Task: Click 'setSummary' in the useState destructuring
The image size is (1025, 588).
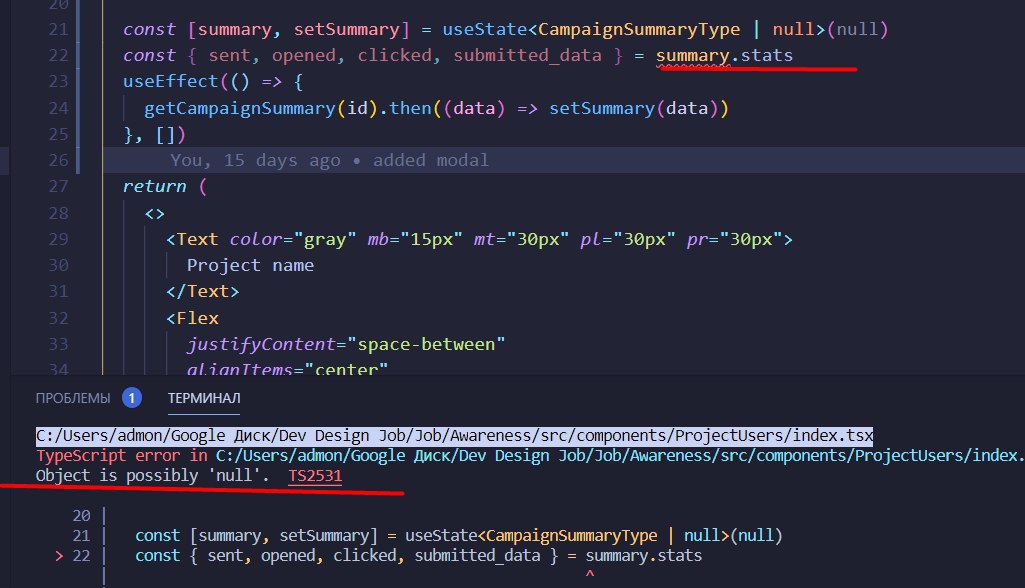Action: [x=346, y=29]
